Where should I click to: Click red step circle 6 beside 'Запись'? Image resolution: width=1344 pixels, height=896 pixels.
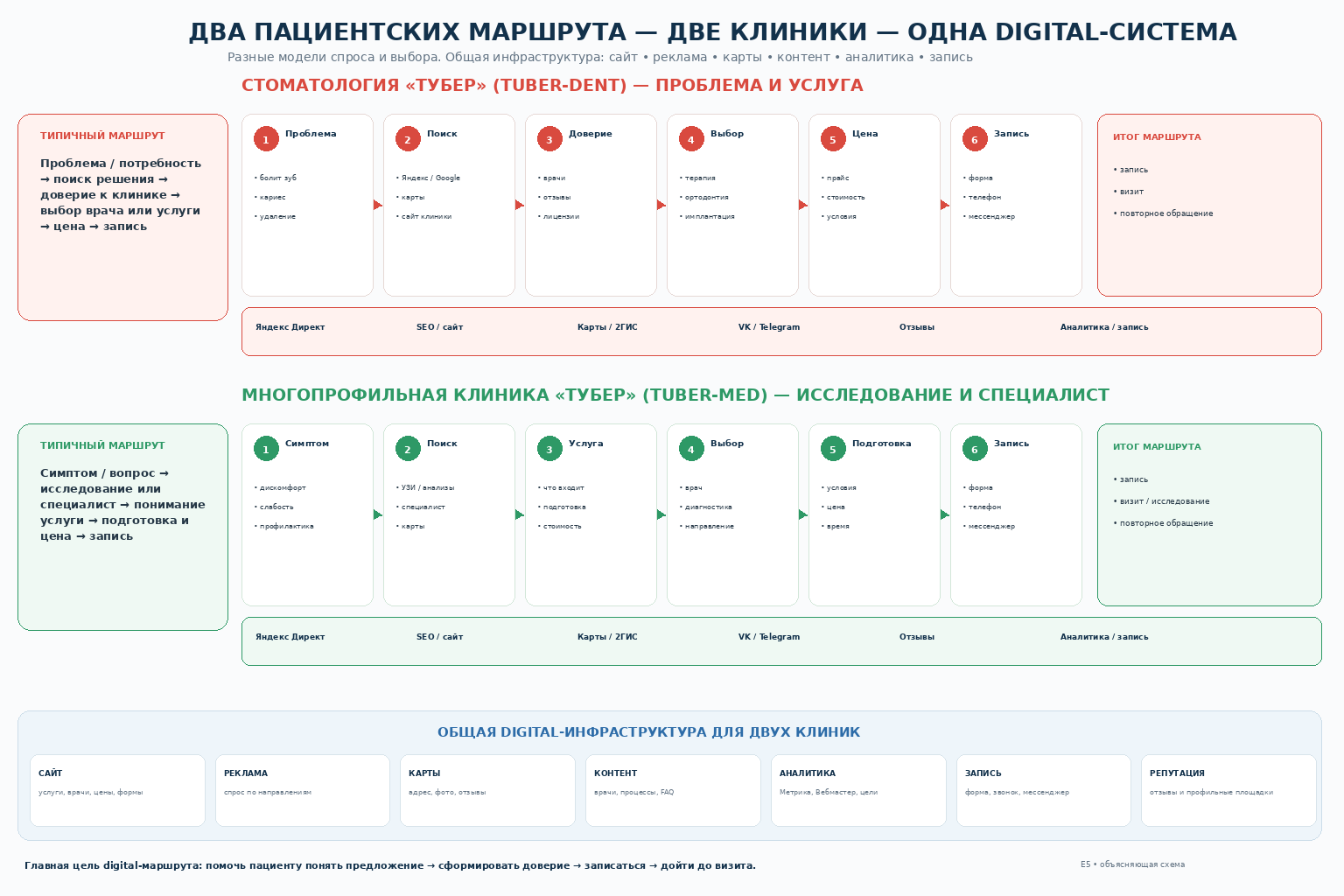(x=975, y=139)
